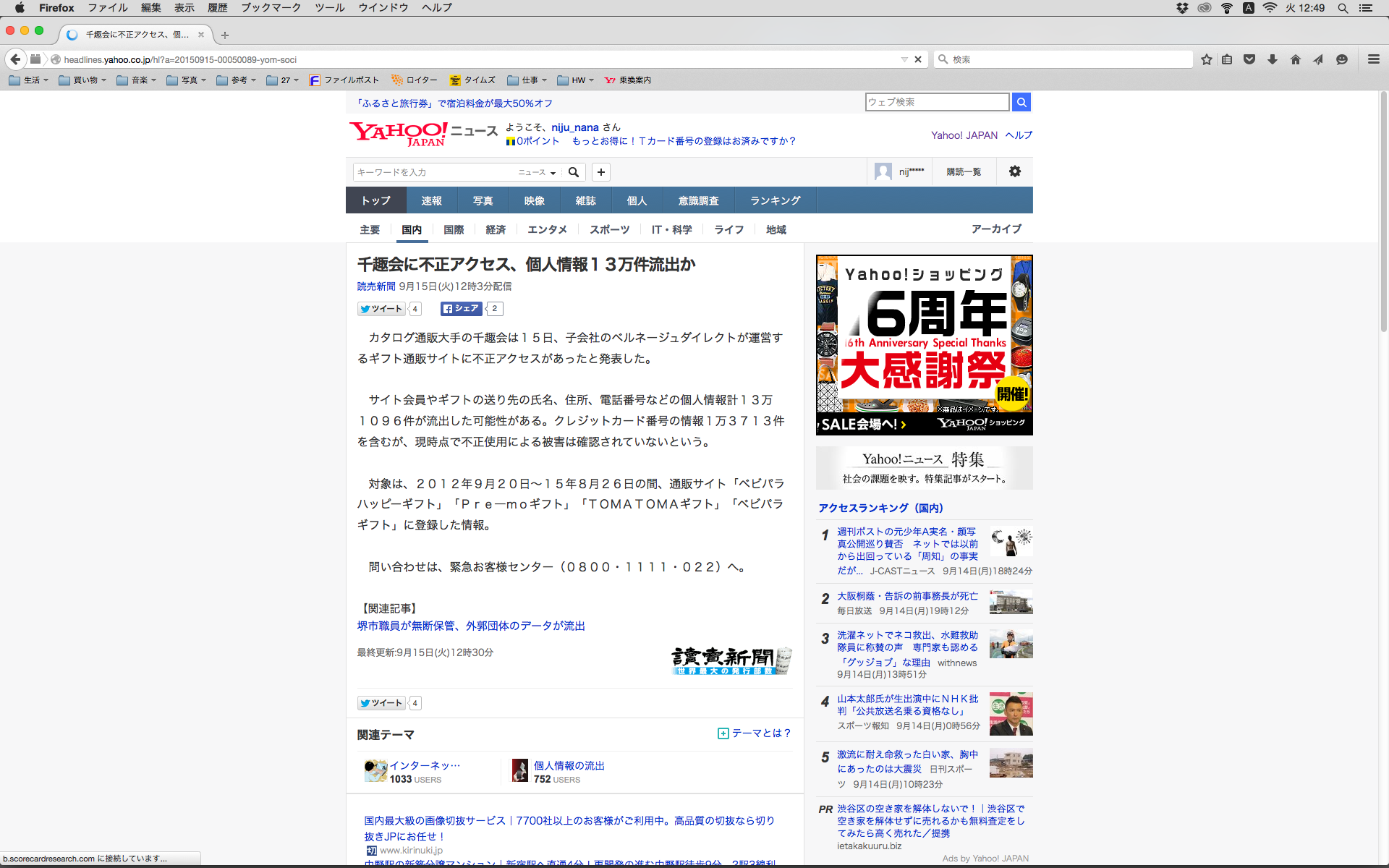The image size is (1389, 868).
Task: Switch to the 経済 category tab
Action: [496, 229]
